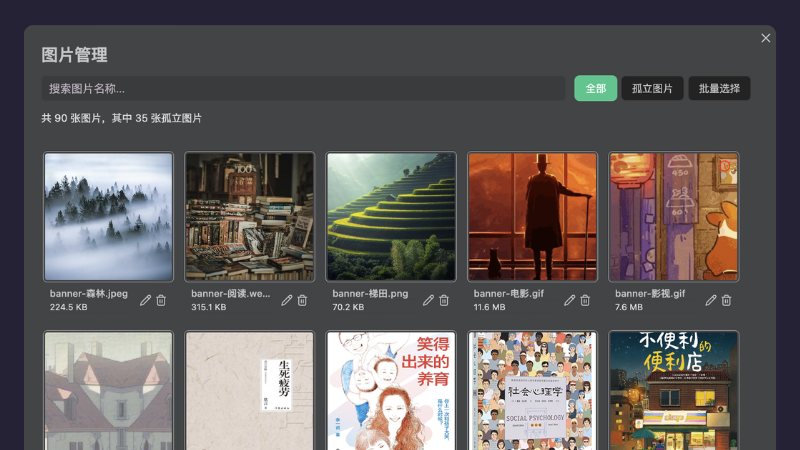Screen dimensions: 800x450
Task: Rename banner-森林.jpeg with pencil icon
Action: 145,300
